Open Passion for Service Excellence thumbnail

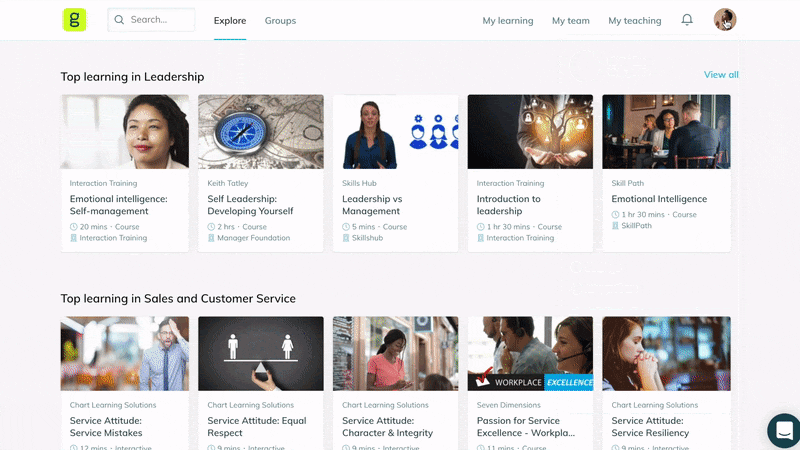(530, 354)
